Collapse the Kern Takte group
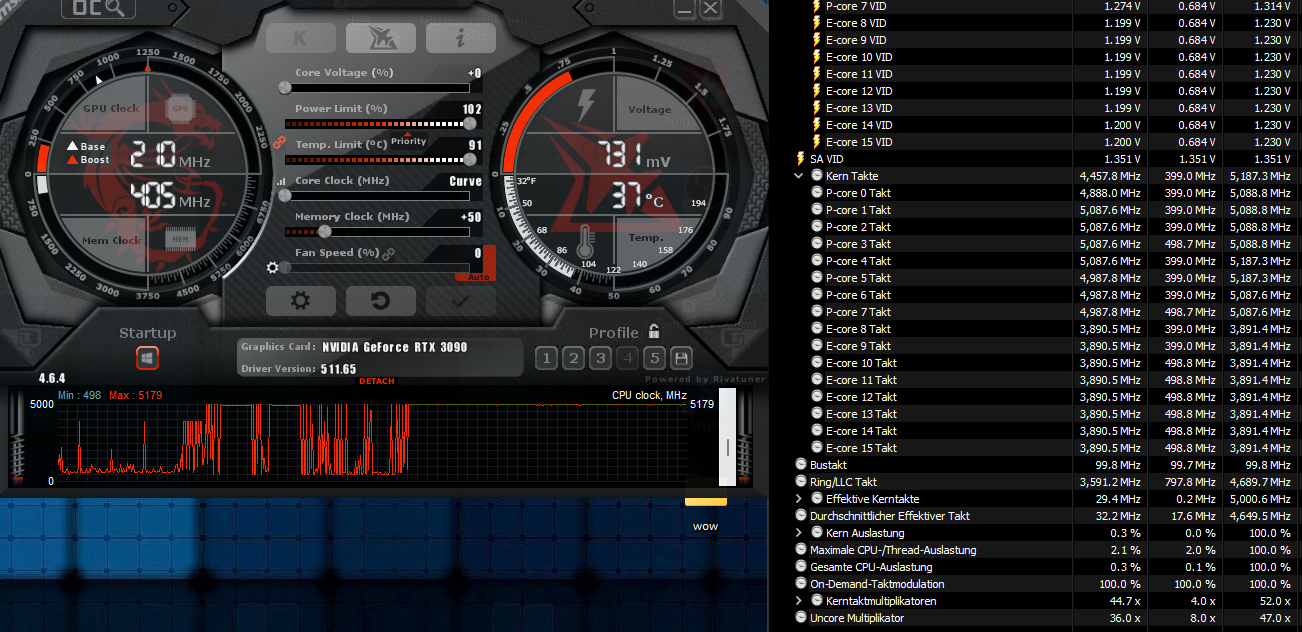1302x632 pixels. click(x=799, y=176)
